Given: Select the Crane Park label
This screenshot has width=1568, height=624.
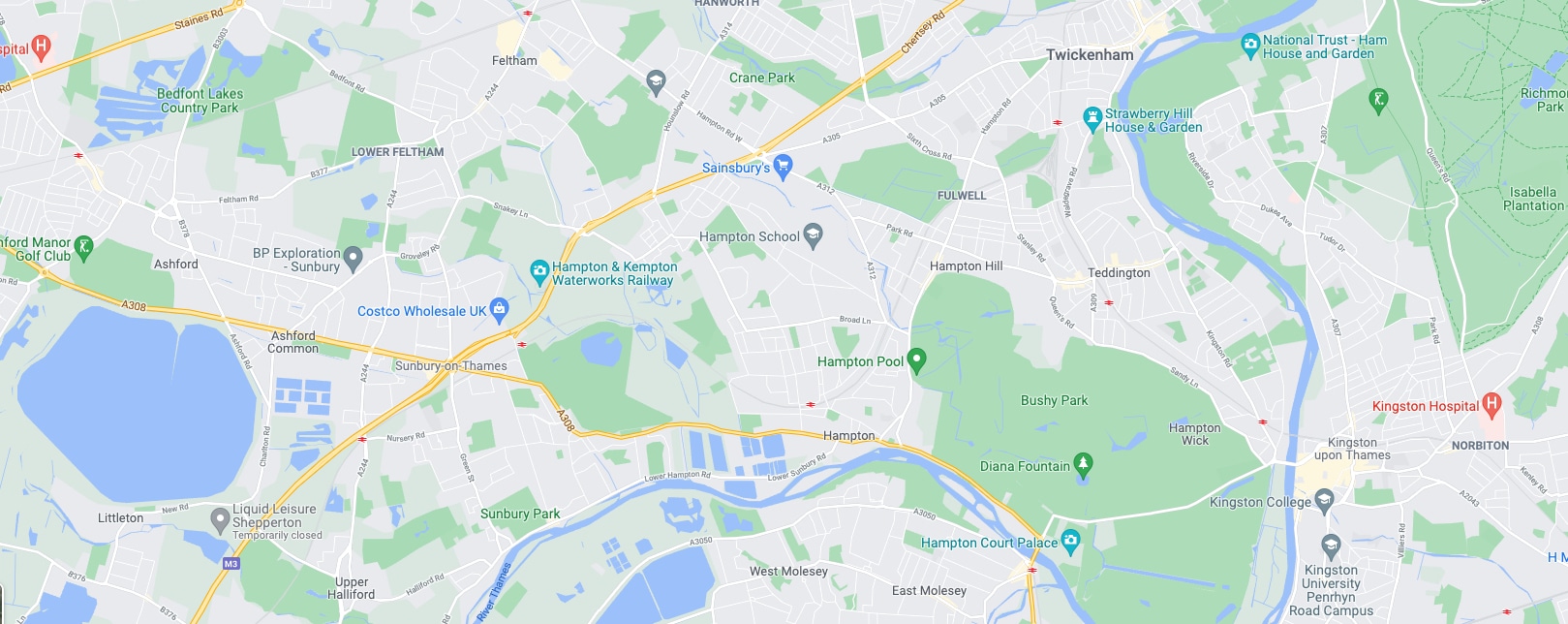Looking at the screenshot, I should pos(762,78).
